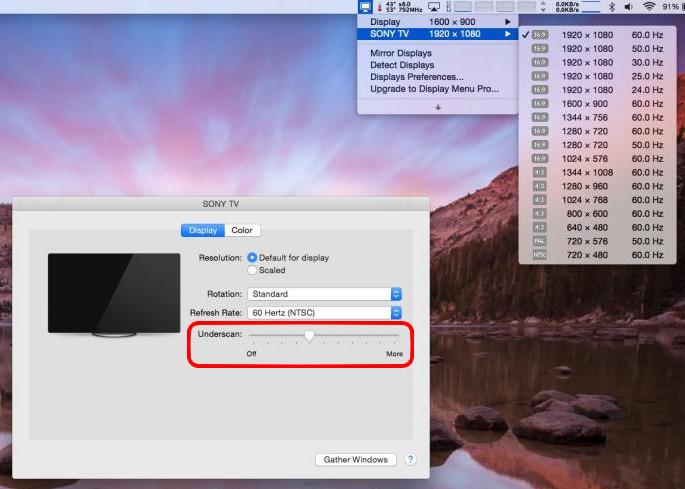This screenshot has height=489, width=685.
Task: Switch to the Color tab
Action: coord(241,230)
